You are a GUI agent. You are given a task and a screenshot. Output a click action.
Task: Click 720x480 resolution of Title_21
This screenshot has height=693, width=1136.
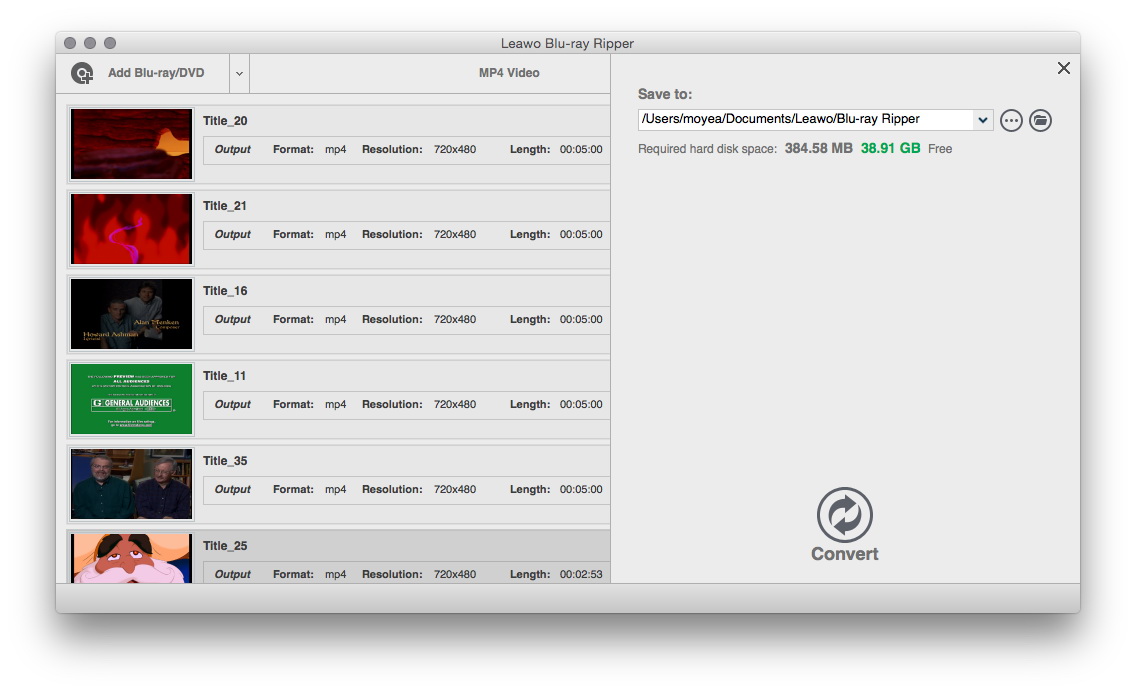pos(455,235)
